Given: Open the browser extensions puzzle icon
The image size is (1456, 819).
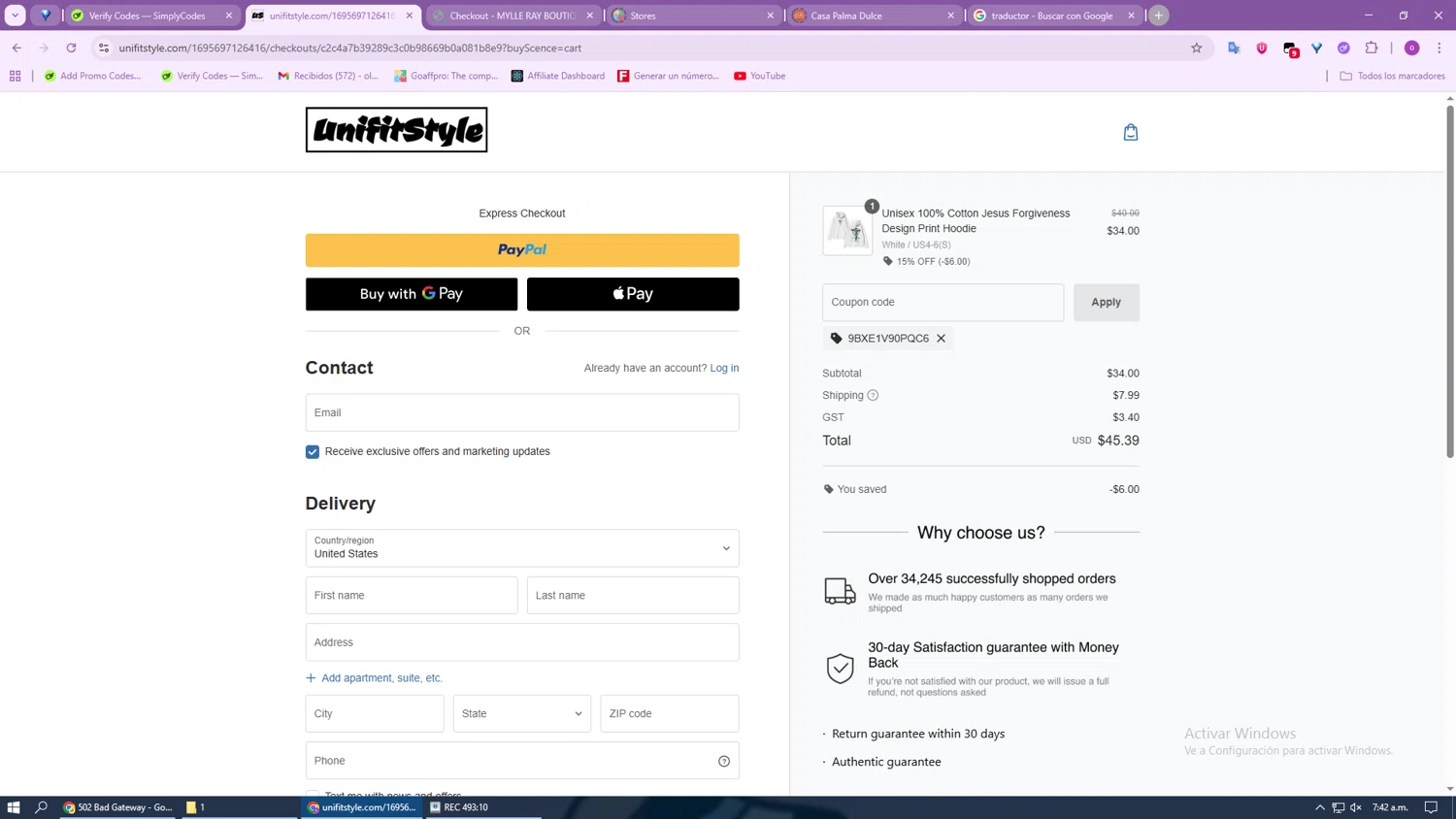Looking at the screenshot, I should click(x=1372, y=48).
